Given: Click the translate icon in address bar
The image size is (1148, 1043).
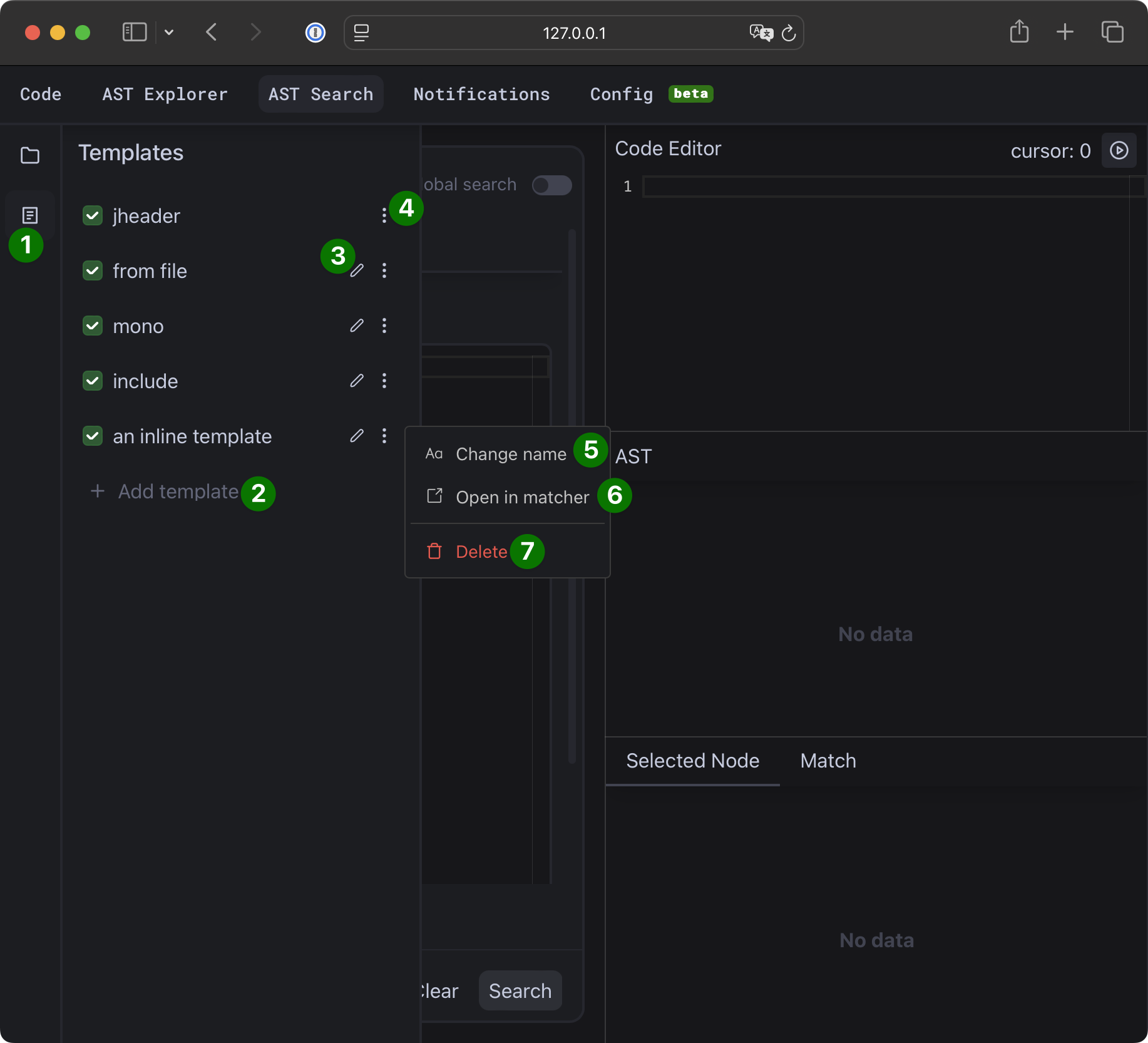Looking at the screenshot, I should point(762,33).
